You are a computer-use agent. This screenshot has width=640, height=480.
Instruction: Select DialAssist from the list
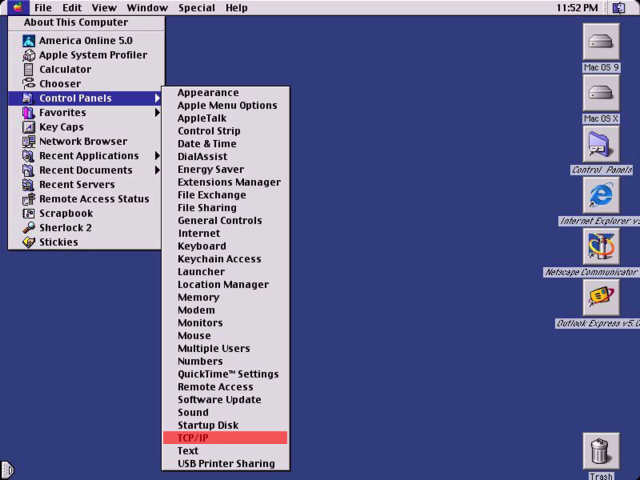[x=225, y=157]
